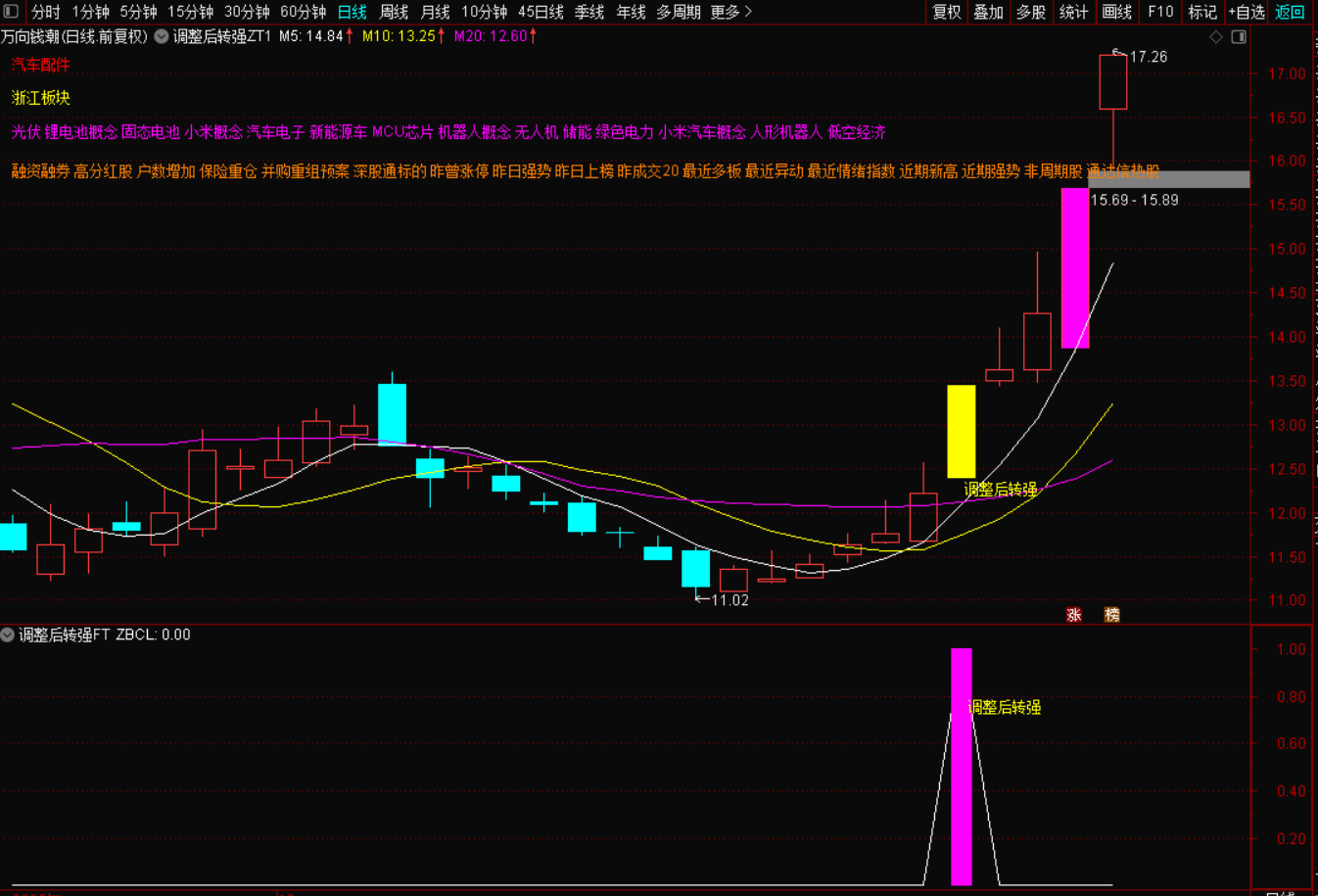The height and width of the screenshot is (896, 1318).
Task: Expand the 更多 period options
Action: tap(730, 12)
